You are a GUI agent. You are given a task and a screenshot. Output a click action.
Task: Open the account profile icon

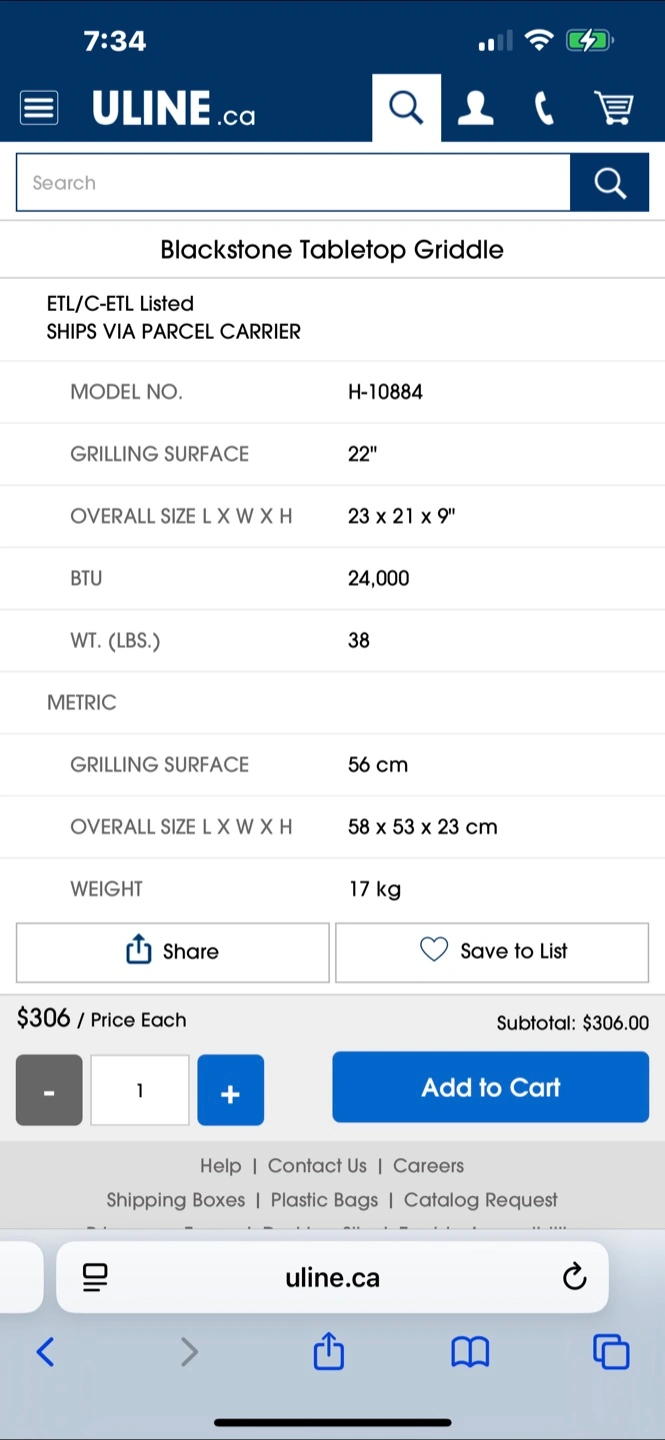475,108
